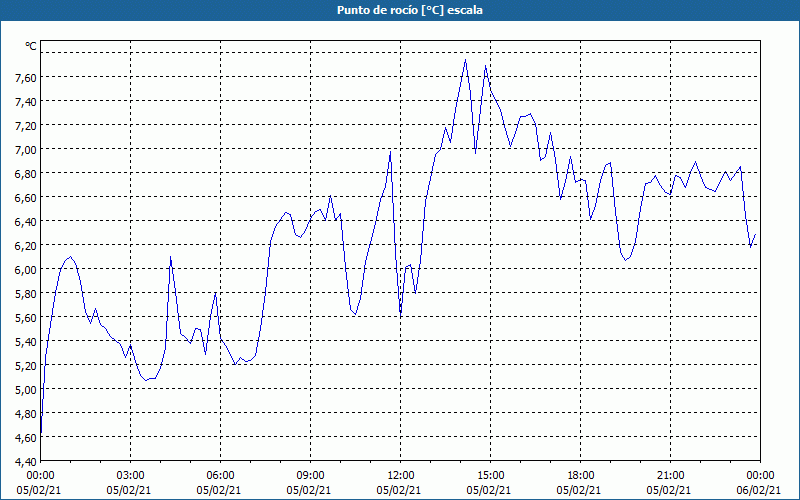Click the 4,80 scale value
The width and height of the screenshot is (800, 500).
(x=27, y=413)
